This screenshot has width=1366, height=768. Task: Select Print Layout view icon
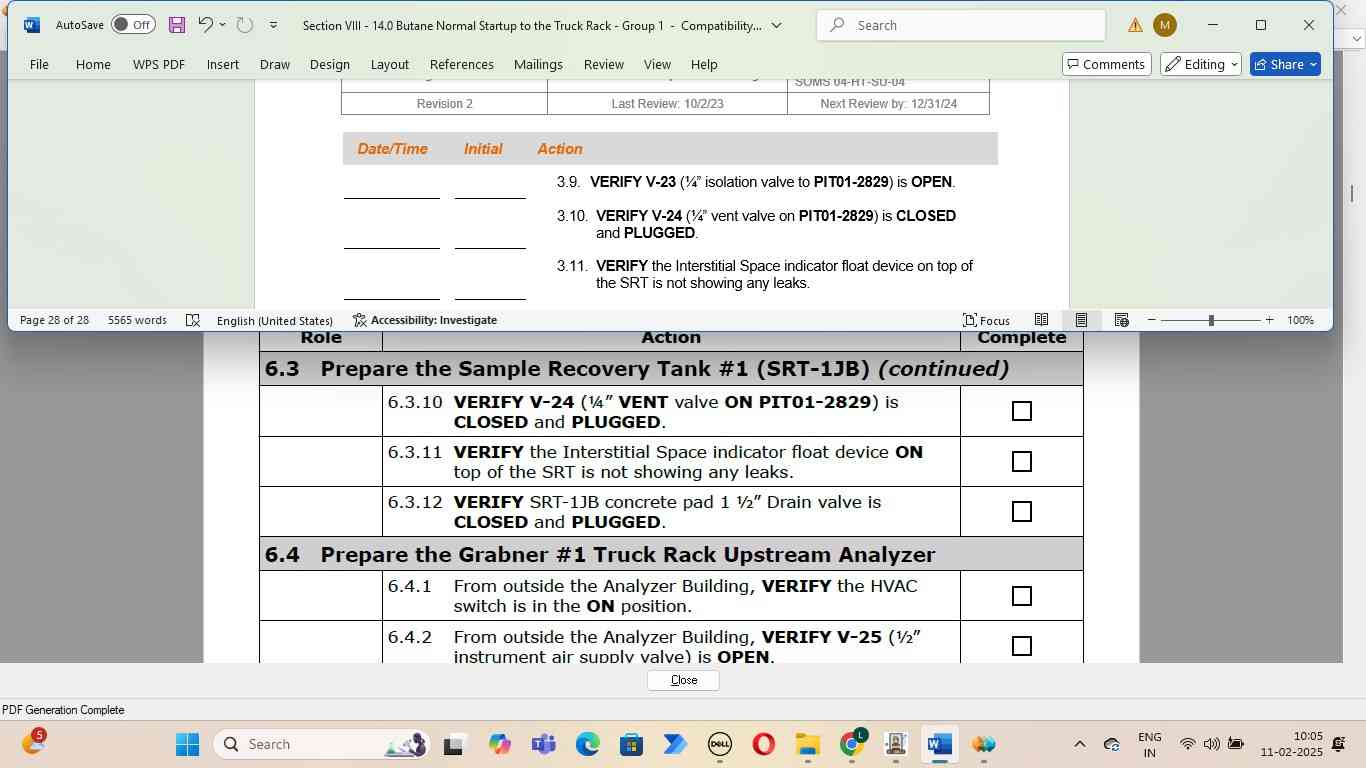[x=1081, y=320]
